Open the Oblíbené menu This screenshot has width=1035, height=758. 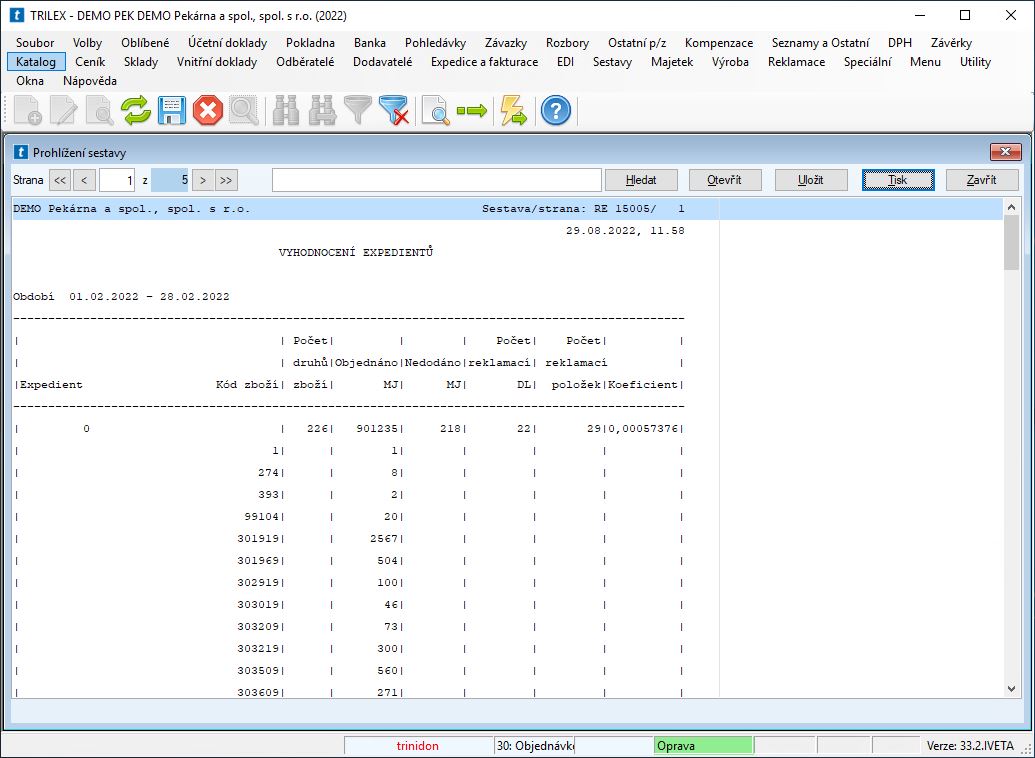click(145, 43)
